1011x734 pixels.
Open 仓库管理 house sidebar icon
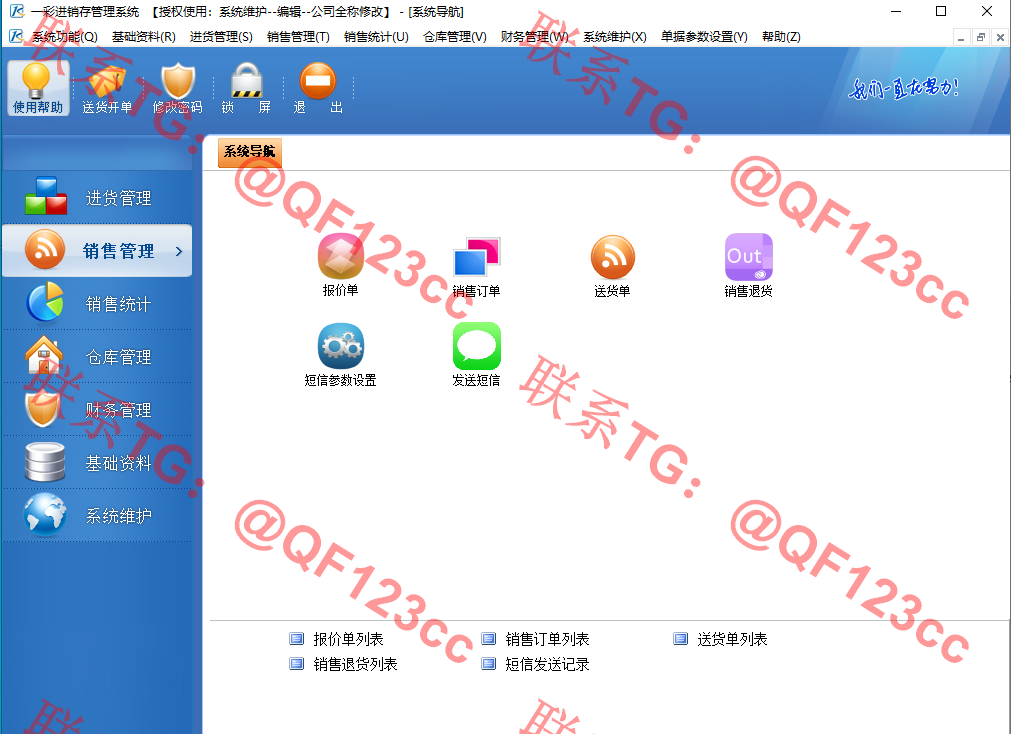(x=44, y=355)
